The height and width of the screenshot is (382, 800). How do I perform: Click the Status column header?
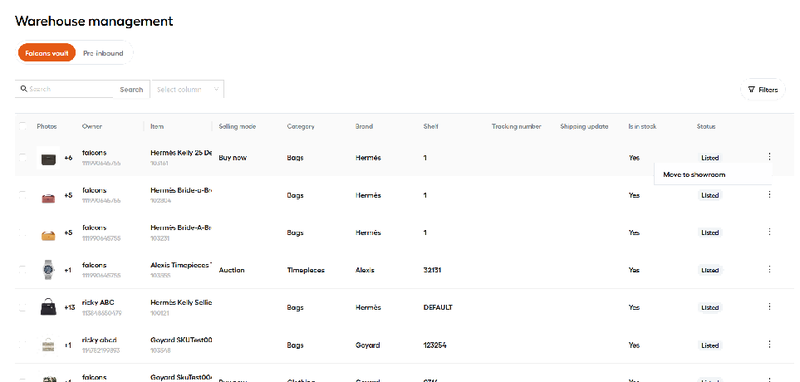click(x=706, y=126)
